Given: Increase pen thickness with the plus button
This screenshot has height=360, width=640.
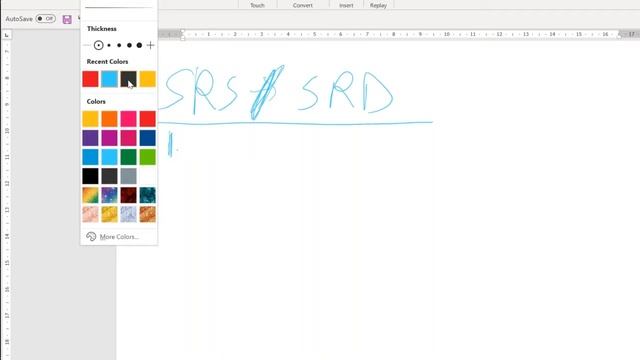Looking at the screenshot, I should (151, 45).
